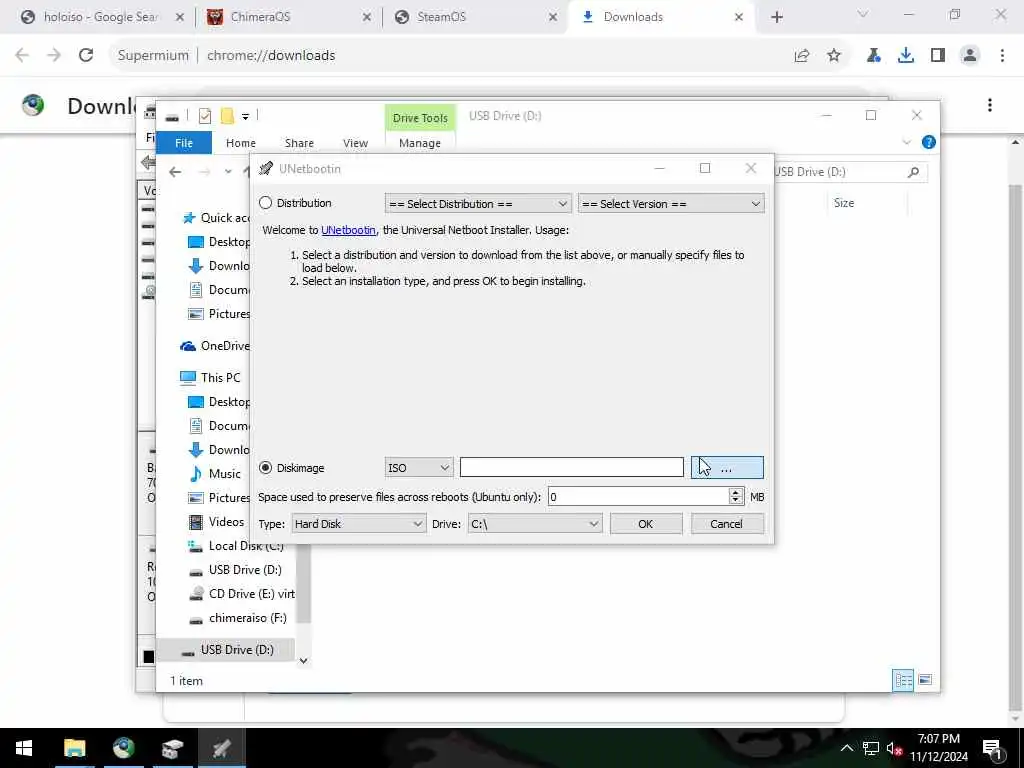Open the Home ribbon tab
The width and height of the screenshot is (1024, 768).
[240, 142]
